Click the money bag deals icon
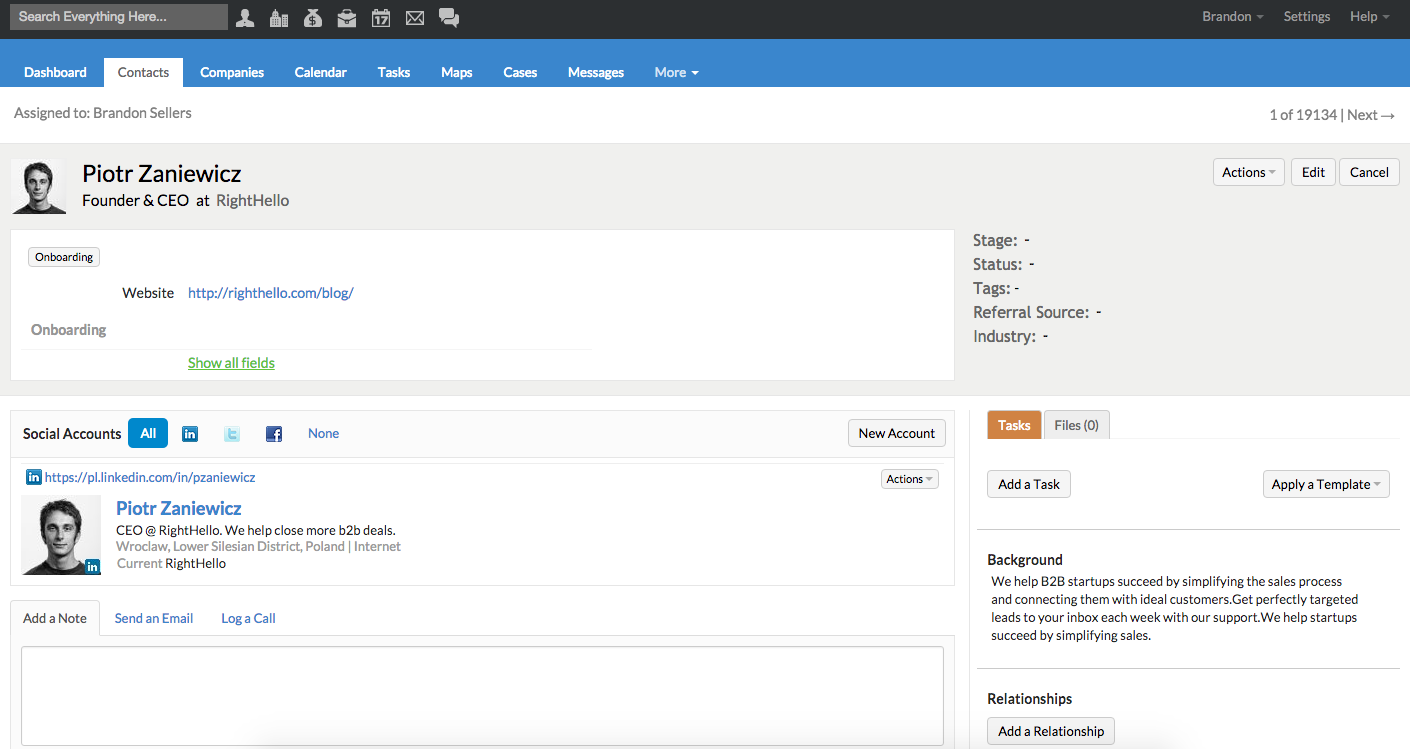This screenshot has width=1410, height=749. (x=313, y=17)
